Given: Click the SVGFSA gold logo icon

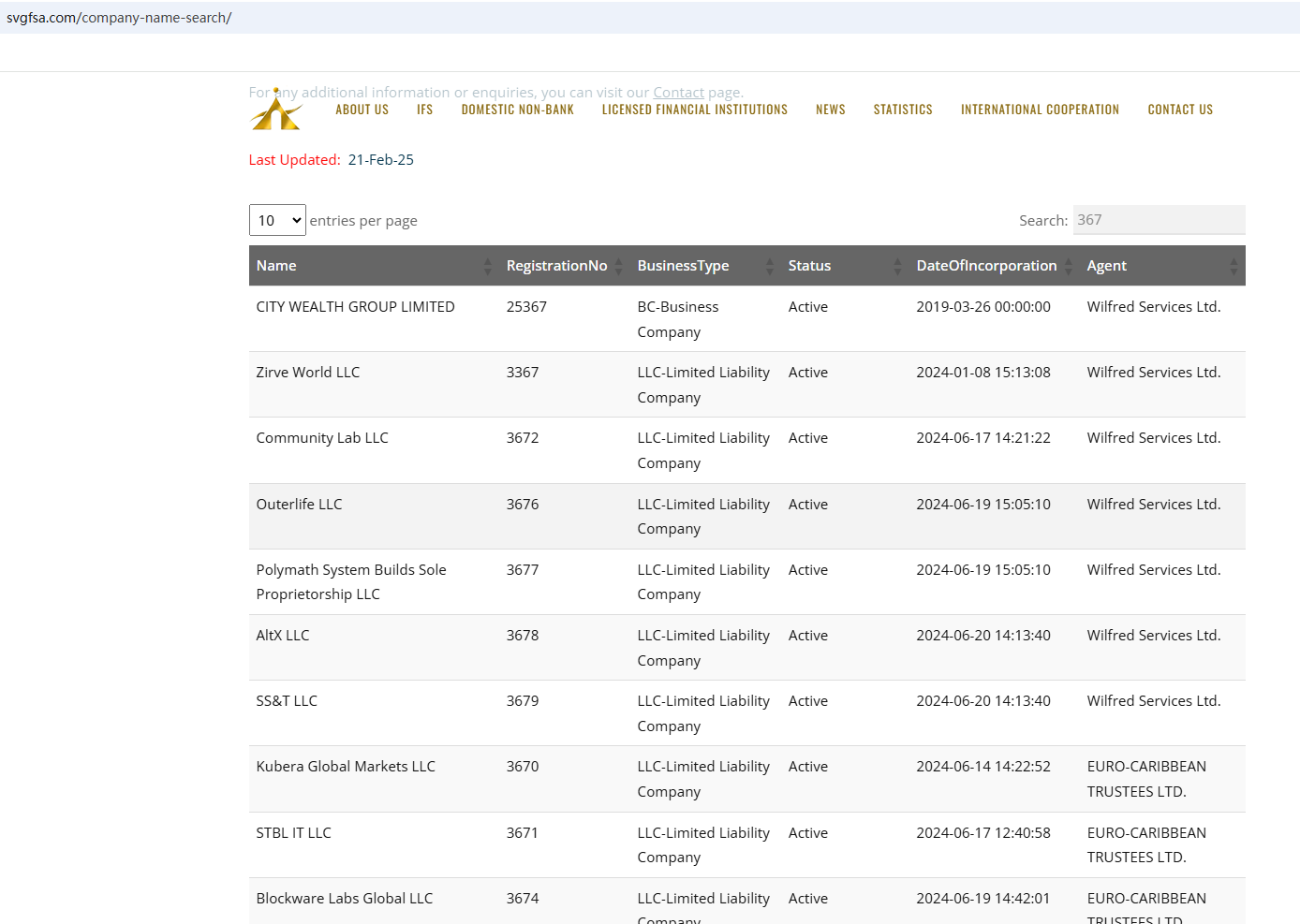Looking at the screenshot, I should pos(275,111).
